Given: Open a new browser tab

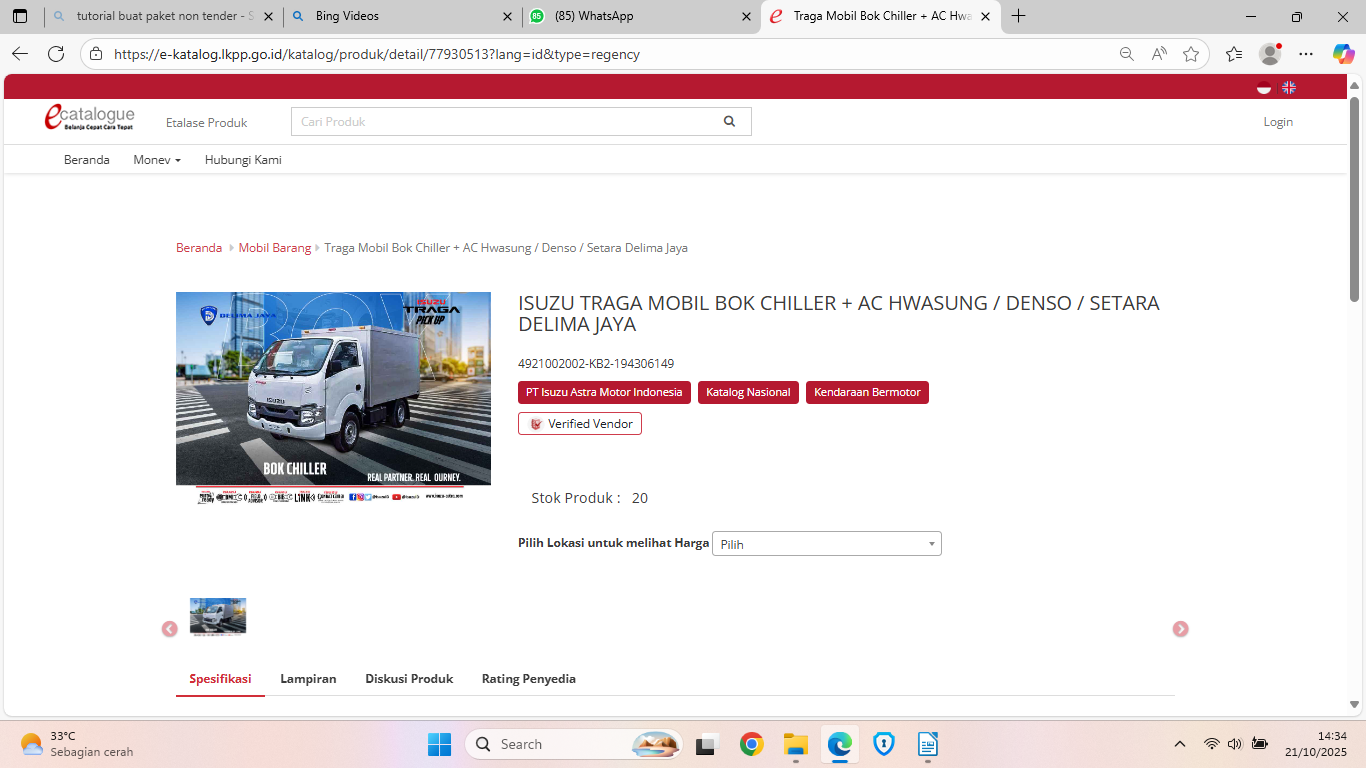Looking at the screenshot, I should click(x=1018, y=16).
